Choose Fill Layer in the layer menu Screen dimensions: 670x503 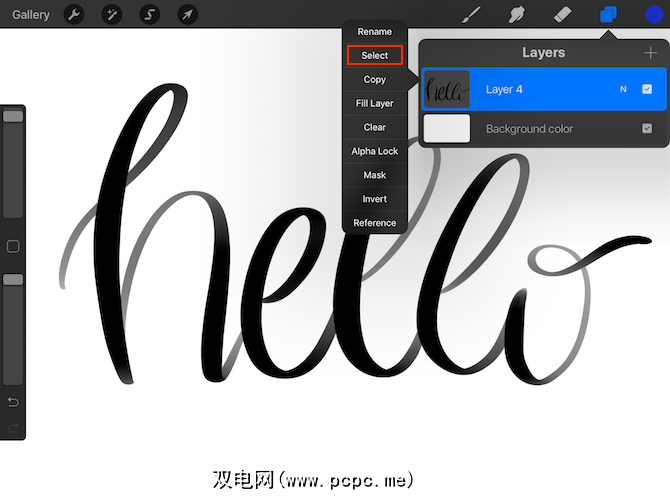375,103
